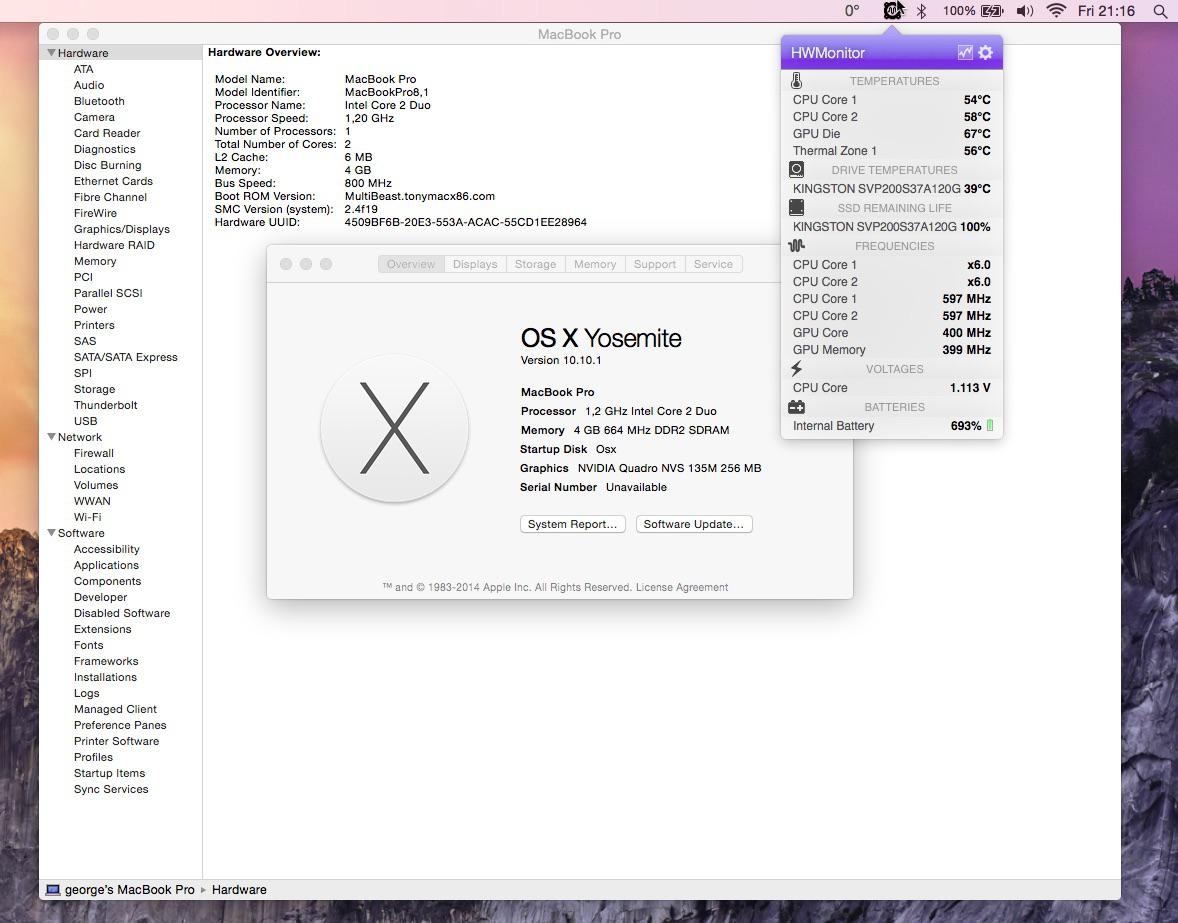Select Graphics/Displays in the sidebar
The width and height of the screenshot is (1178, 923).
(x=121, y=229)
